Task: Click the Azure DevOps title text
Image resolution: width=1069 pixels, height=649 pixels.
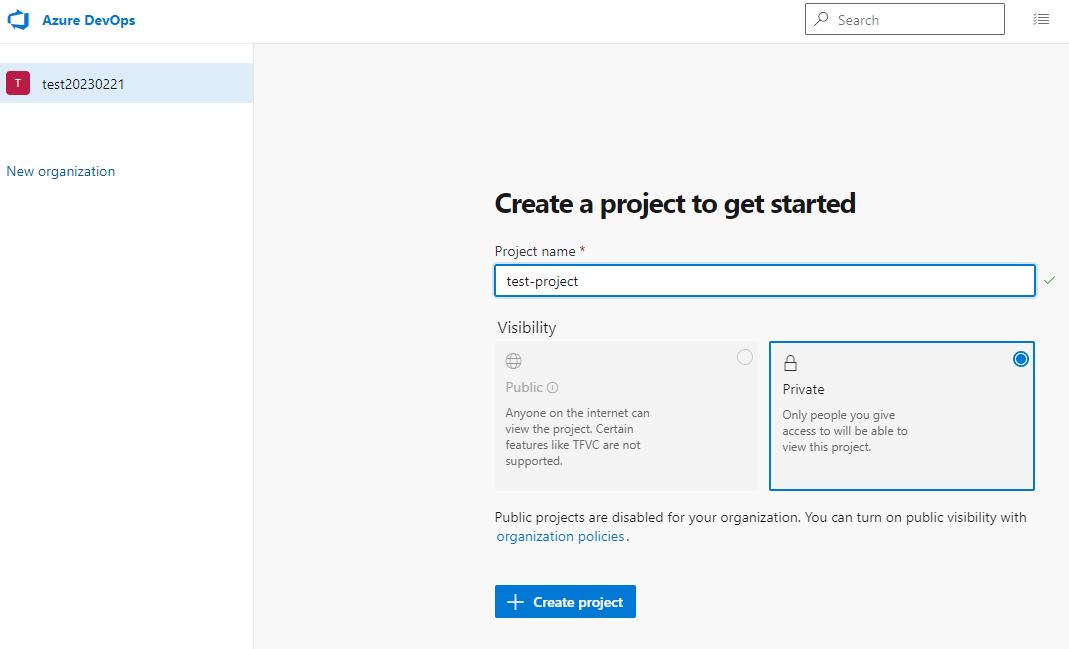Action: point(89,20)
